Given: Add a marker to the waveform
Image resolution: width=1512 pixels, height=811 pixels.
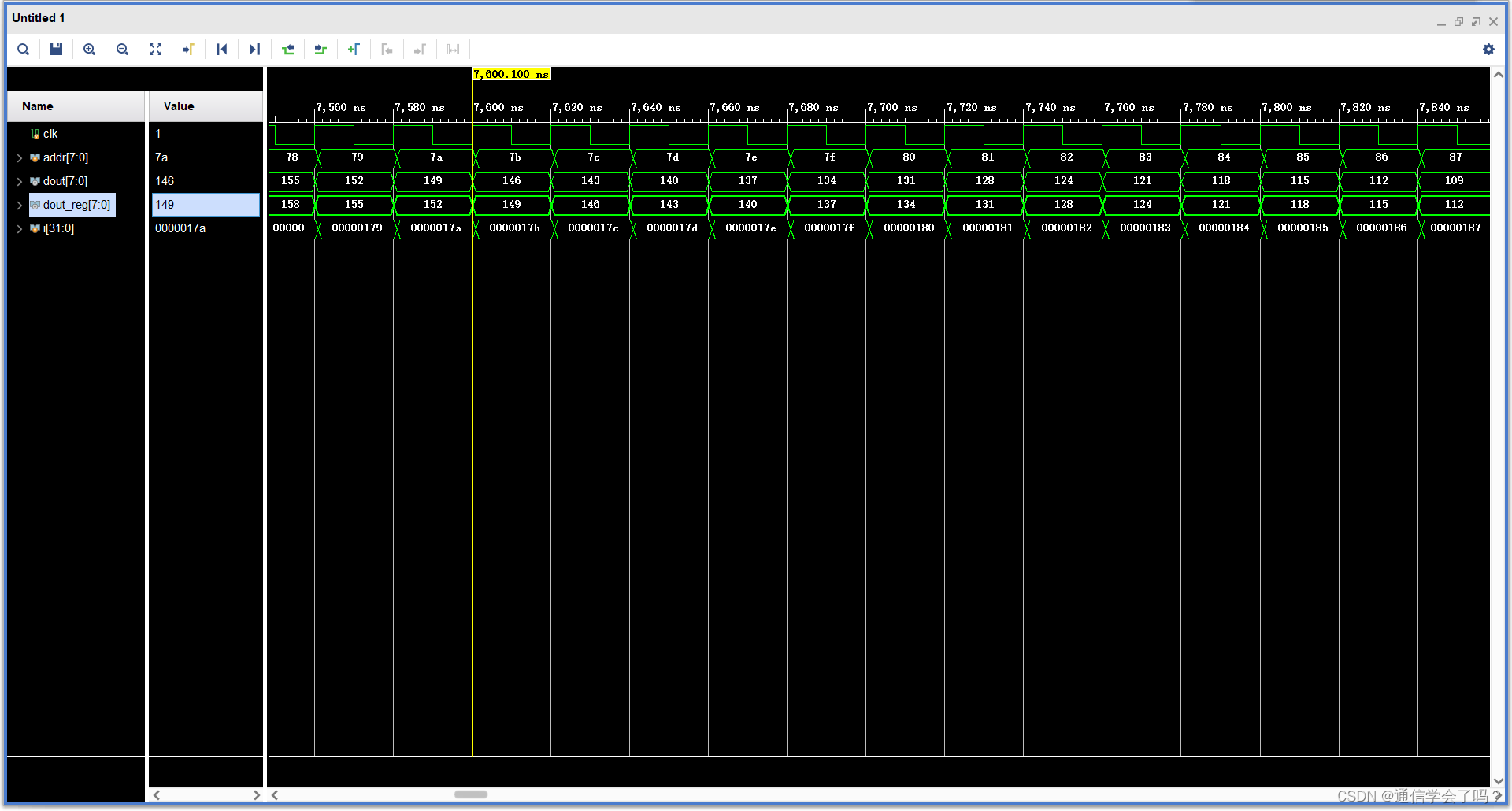Looking at the screenshot, I should (354, 50).
